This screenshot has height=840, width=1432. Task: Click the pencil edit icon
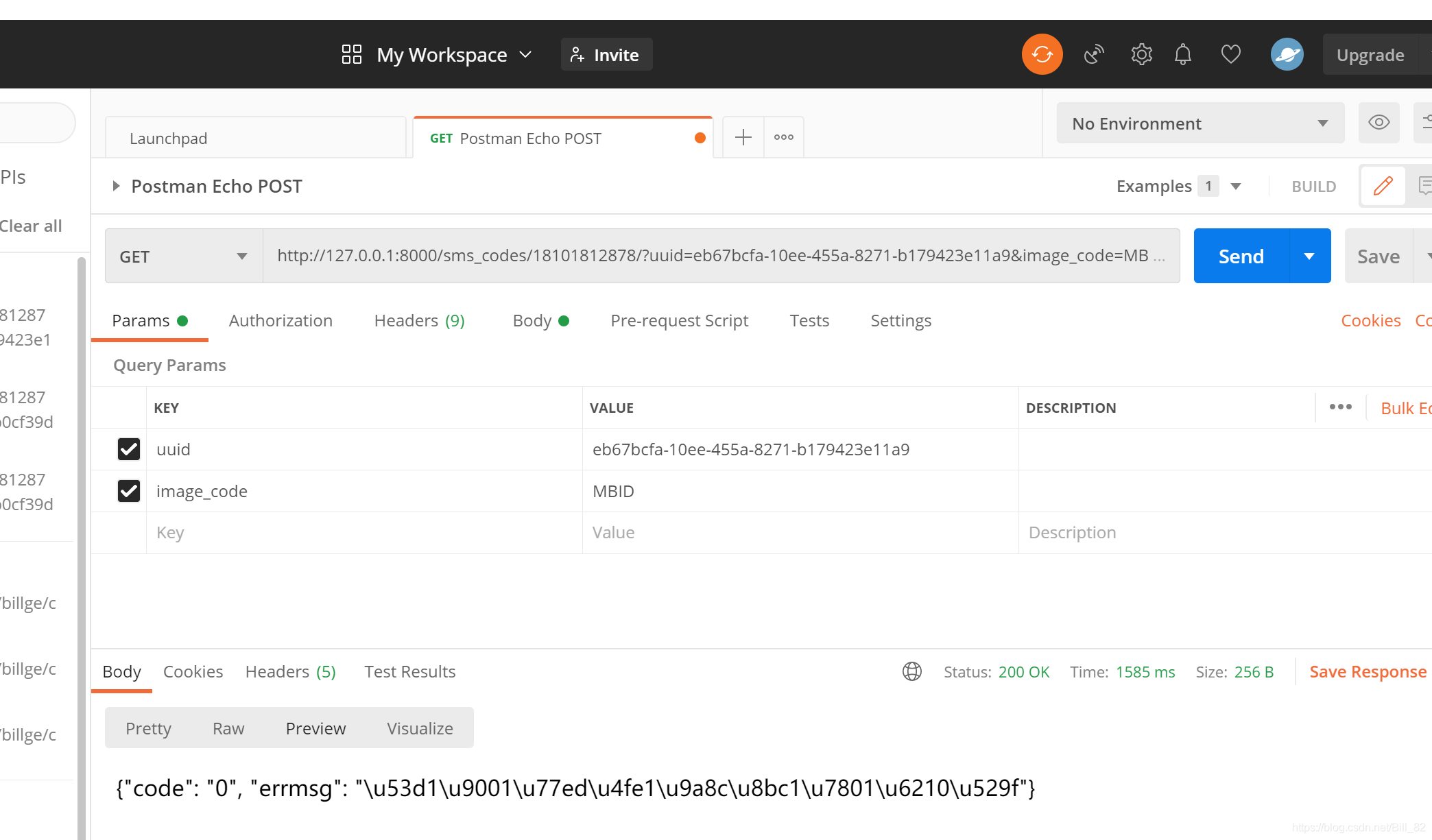[x=1383, y=186]
